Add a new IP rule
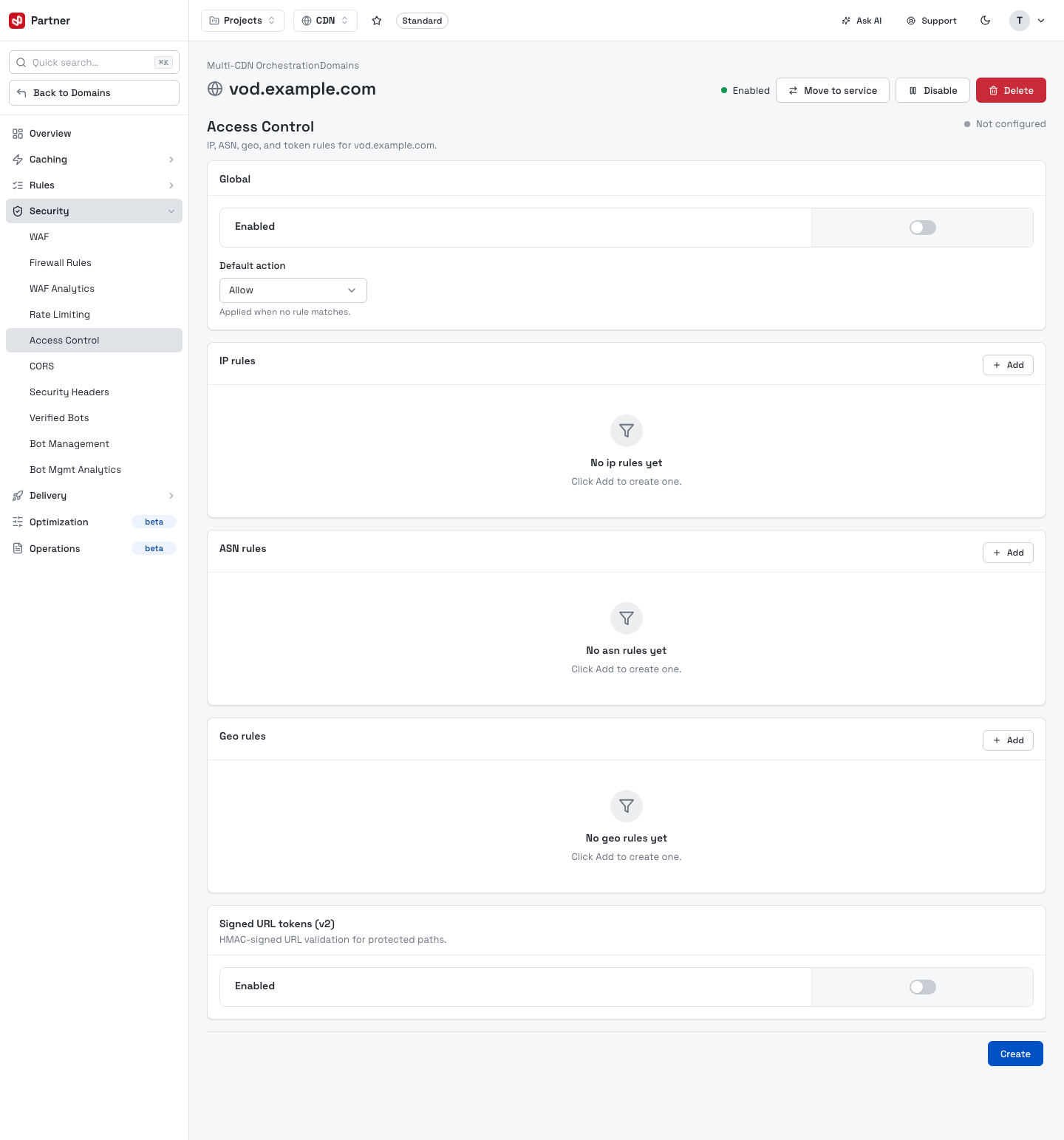The height and width of the screenshot is (1140, 1064). coord(1008,365)
